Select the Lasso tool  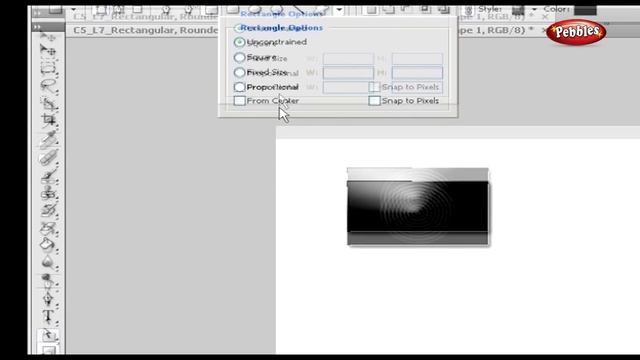[x=48, y=85]
